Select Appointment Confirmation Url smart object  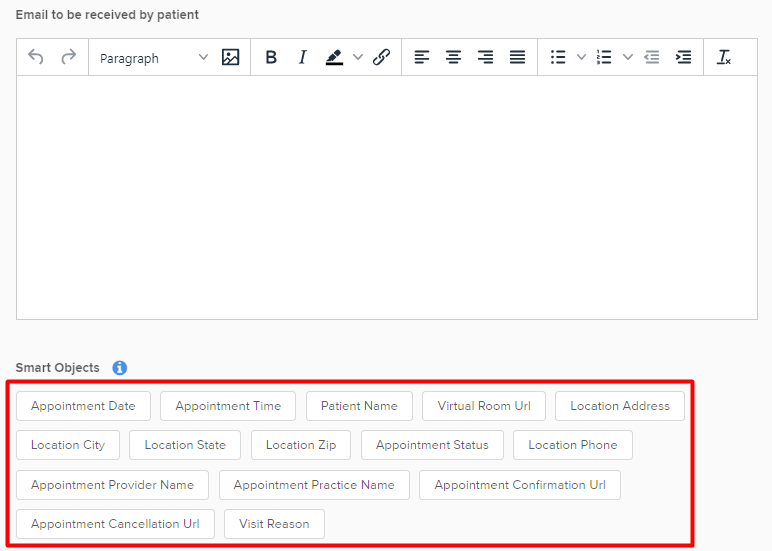coord(520,485)
